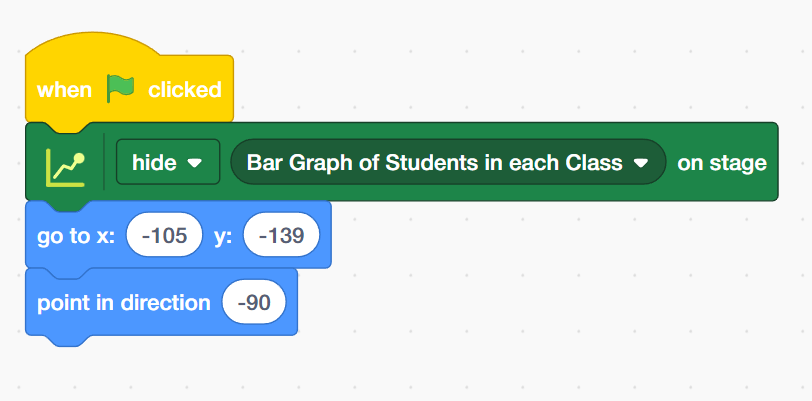Open the Bar Graph of Students dropdown
Screen dimensions: 812x401
pyautogui.click(x=447, y=163)
